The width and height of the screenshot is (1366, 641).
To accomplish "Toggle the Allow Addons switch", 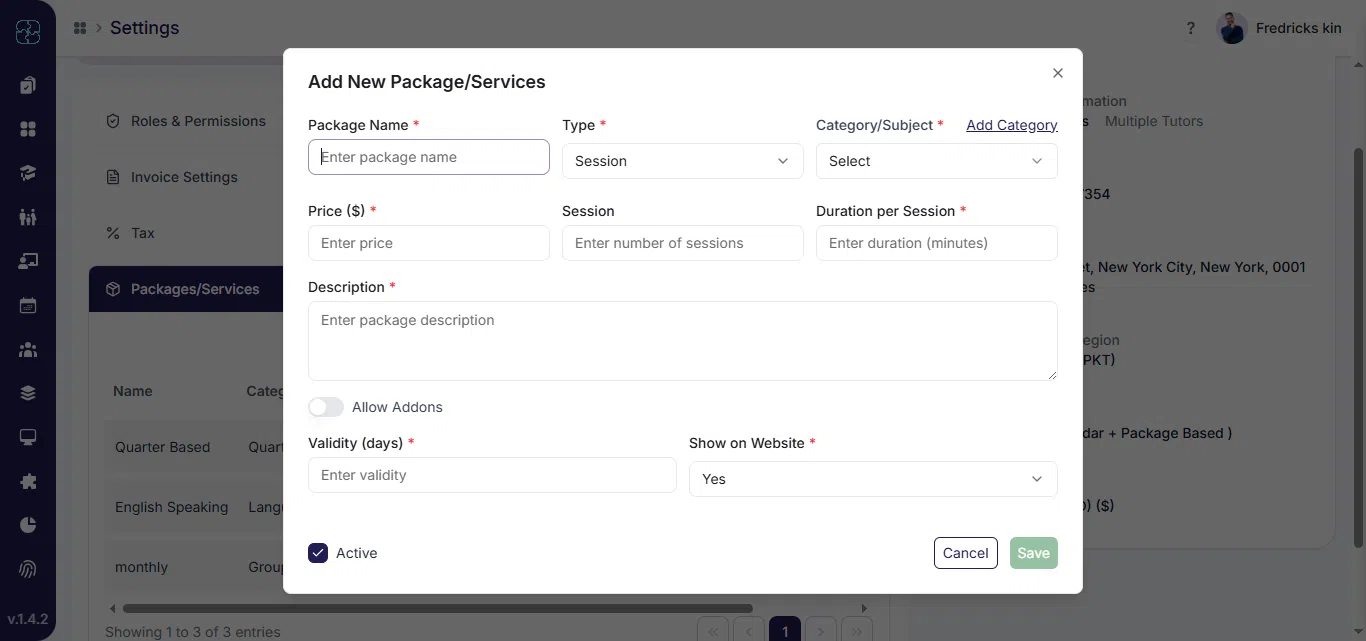I will tap(326, 407).
